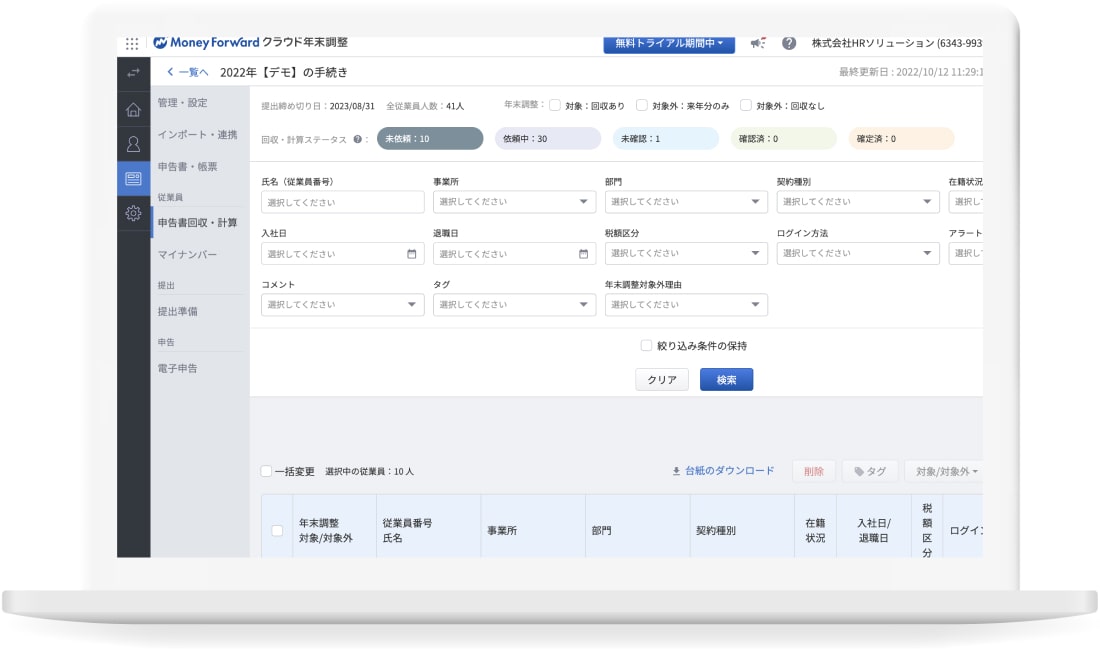
Task: Open the コメント filter dropdown
Action: tap(342, 305)
